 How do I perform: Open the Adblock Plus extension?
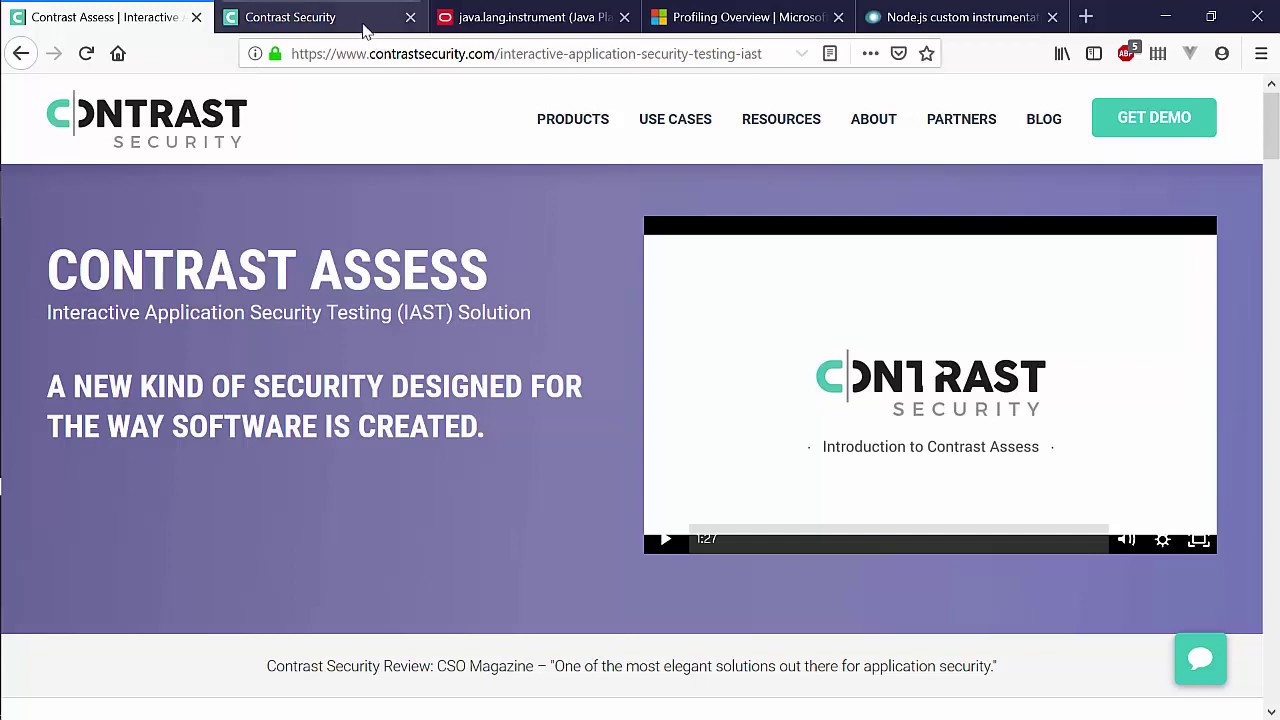click(x=1127, y=53)
